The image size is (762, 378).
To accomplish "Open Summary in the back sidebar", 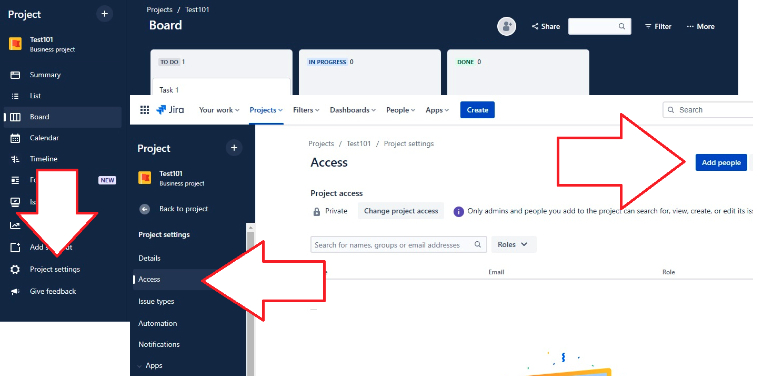I will coord(45,75).
